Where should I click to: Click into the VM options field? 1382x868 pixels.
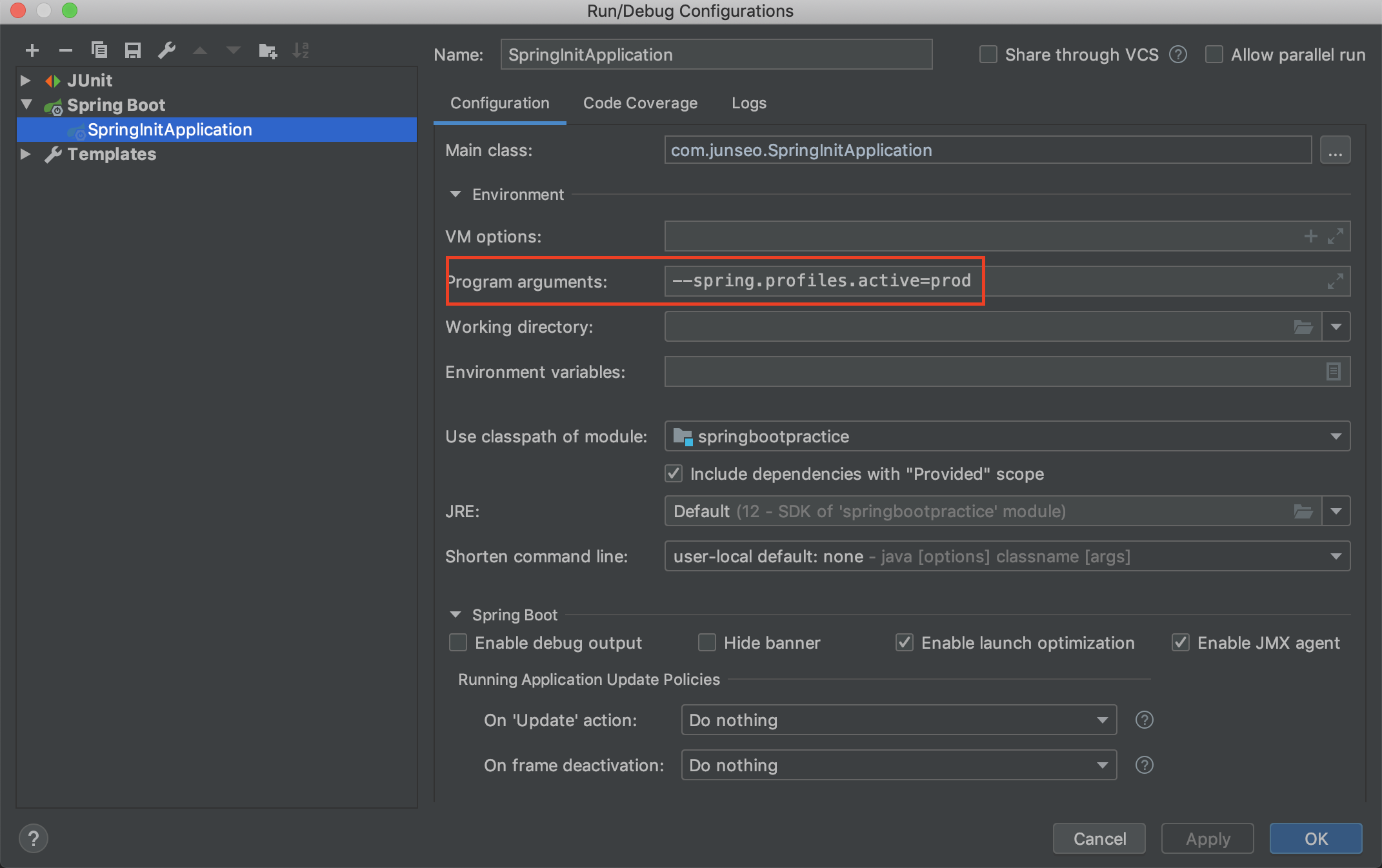click(981, 237)
